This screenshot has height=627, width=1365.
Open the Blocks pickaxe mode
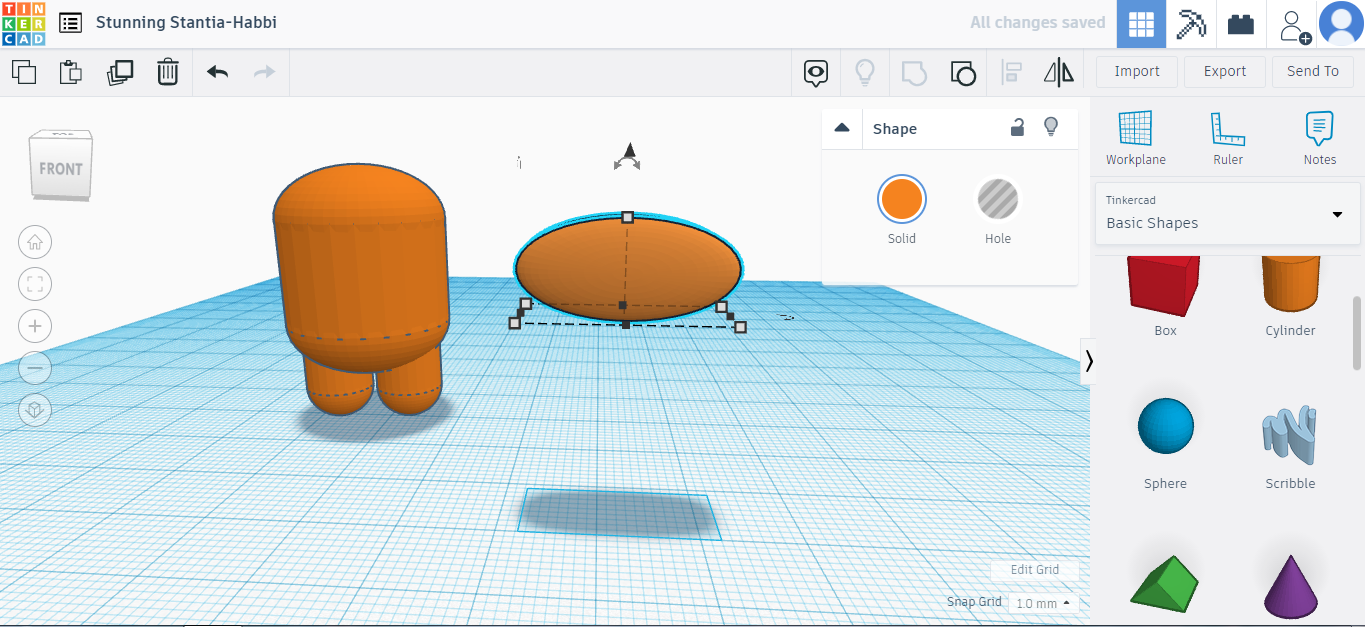coord(1191,24)
